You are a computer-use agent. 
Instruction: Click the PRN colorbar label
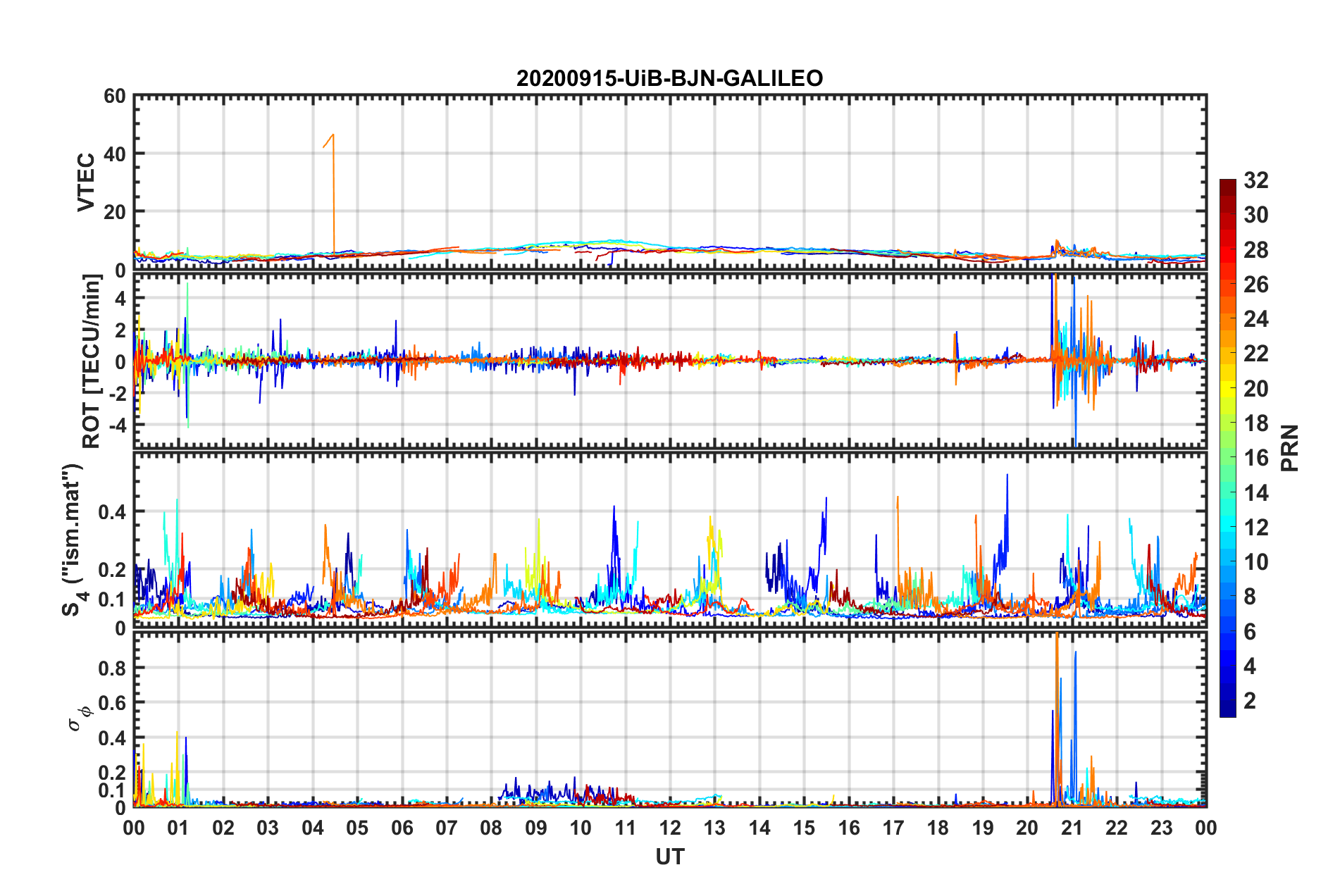pyautogui.click(x=1290, y=448)
